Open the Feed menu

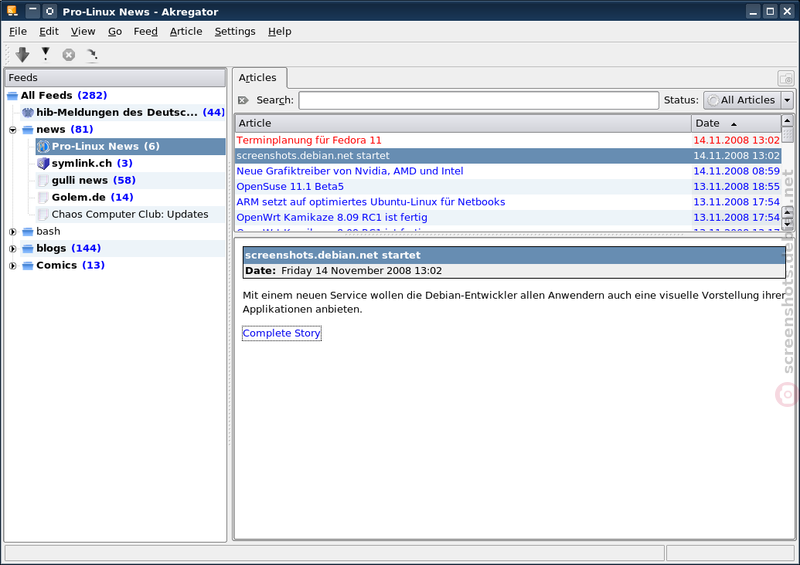(145, 31)
